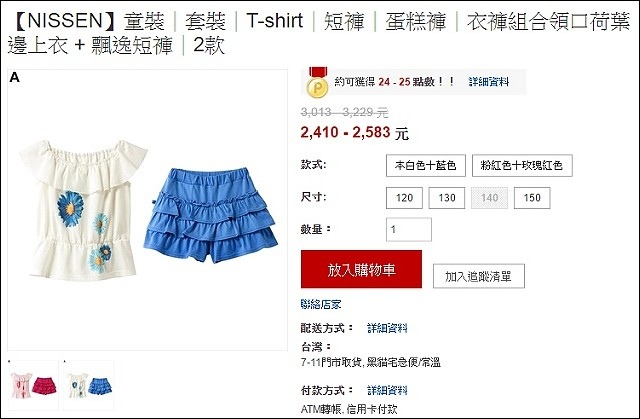This screenshot has width=640, height=419.
Task: Choose size 120
Action: (404, 198)
